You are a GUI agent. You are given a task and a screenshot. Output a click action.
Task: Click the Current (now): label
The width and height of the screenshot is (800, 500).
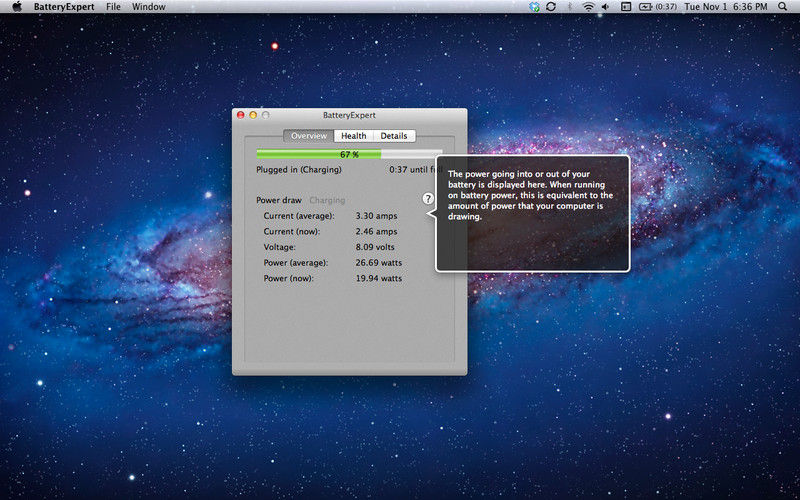(x=292, y=232)
